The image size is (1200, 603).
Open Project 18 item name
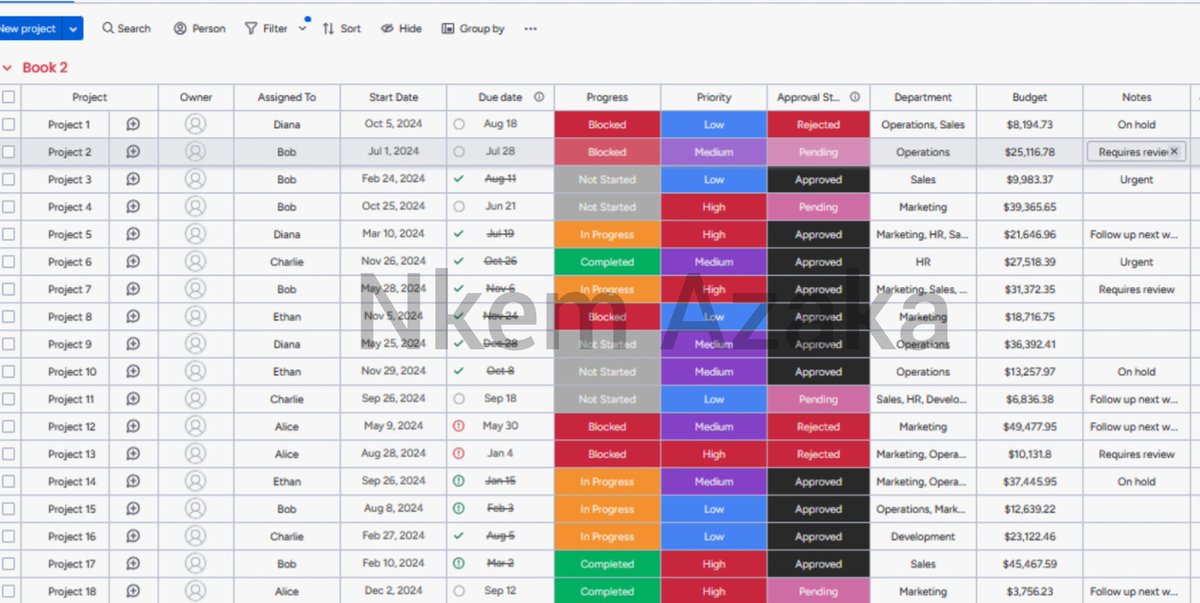(72, 591)
